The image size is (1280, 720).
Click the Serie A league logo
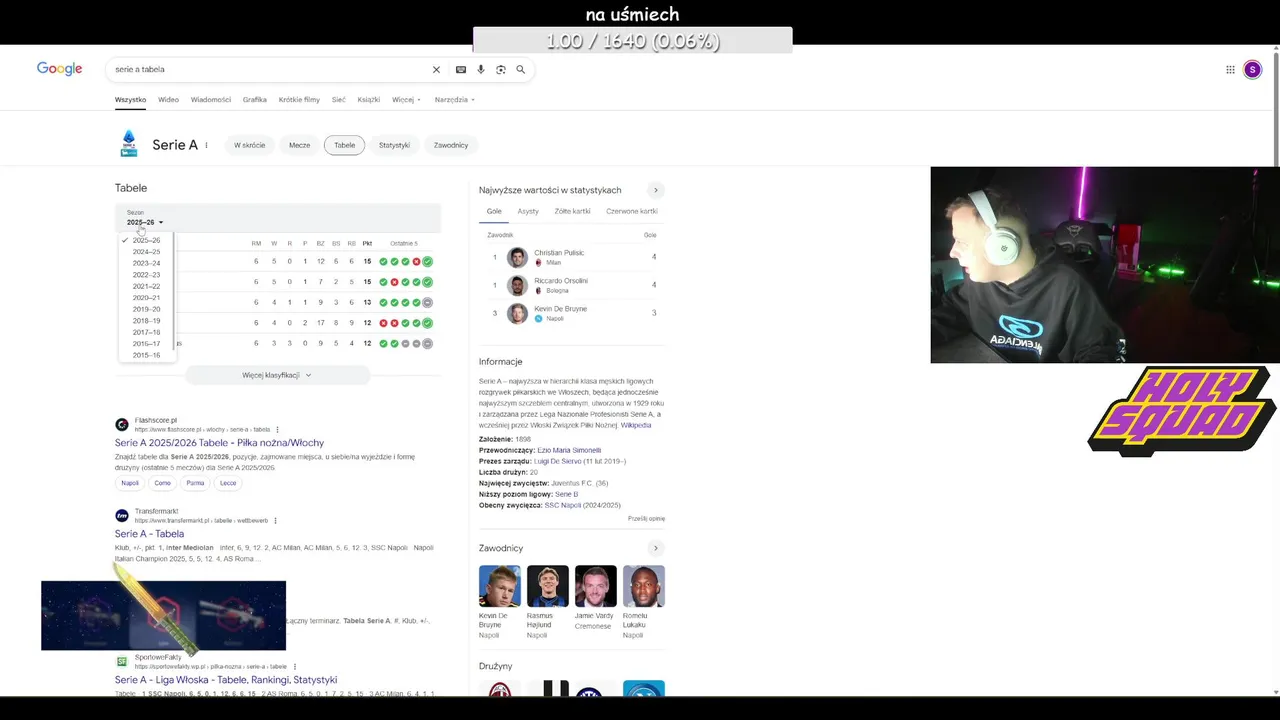pyautogui.click(x=129, y=144)
